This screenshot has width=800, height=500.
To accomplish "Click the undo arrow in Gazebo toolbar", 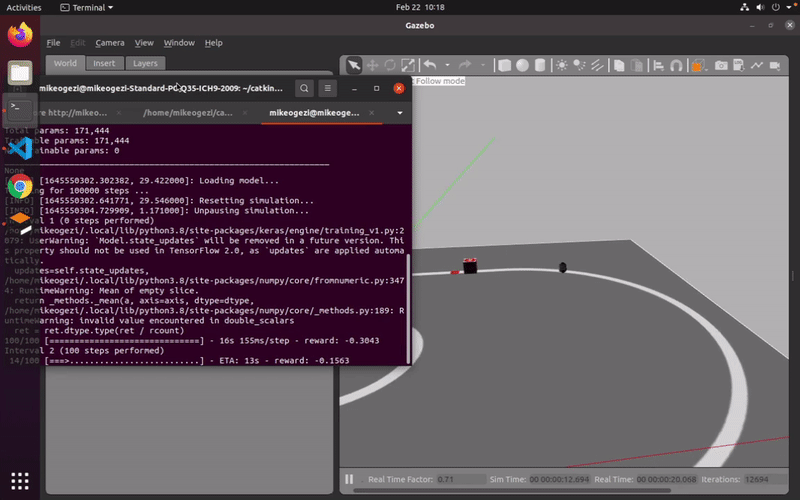I will point(430,65).
